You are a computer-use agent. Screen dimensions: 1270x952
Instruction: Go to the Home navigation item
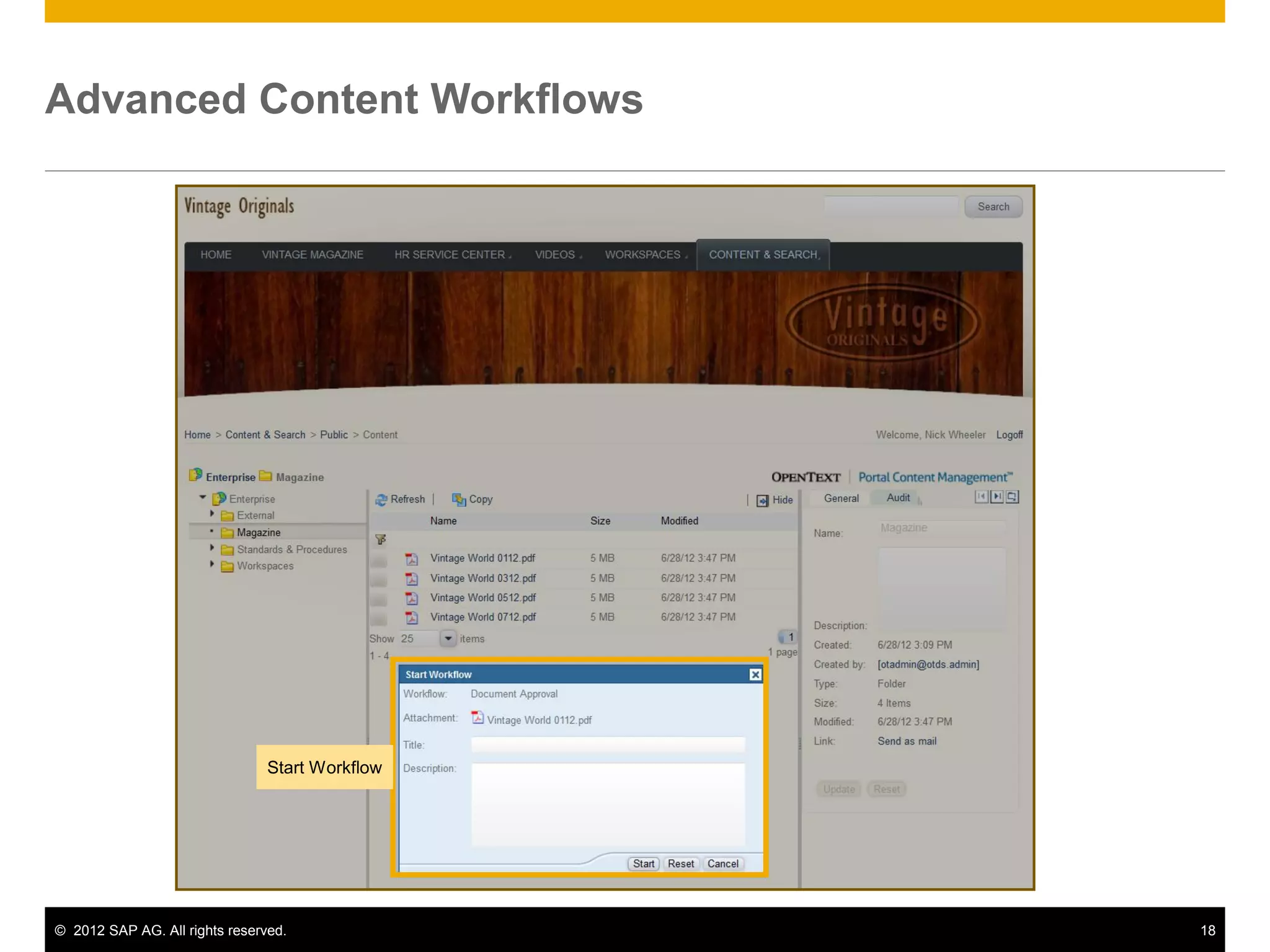pyautogui.click(x=216, y=255)
